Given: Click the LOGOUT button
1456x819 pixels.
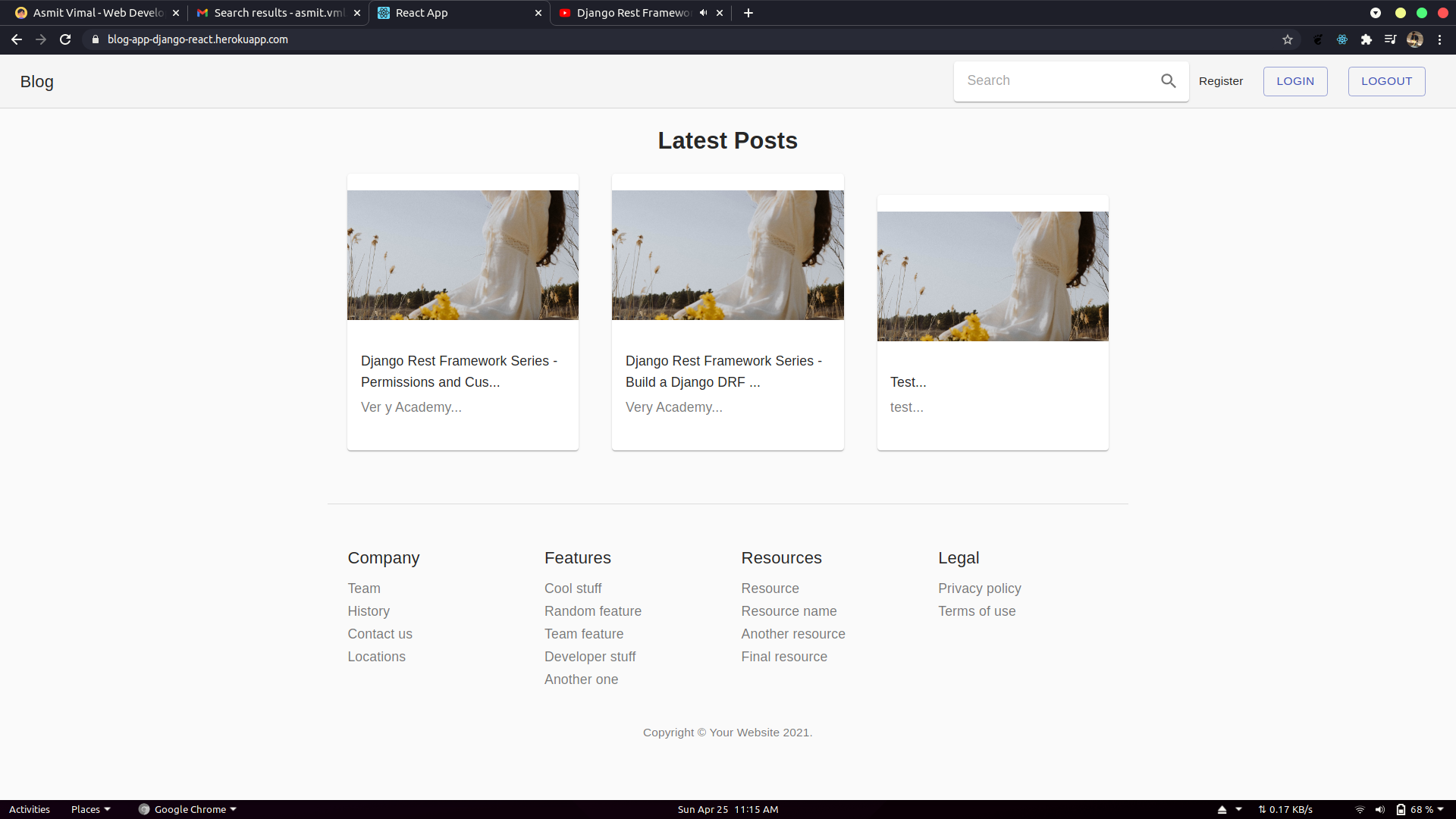Looking at the screenshot, I should coord(1386,81).
